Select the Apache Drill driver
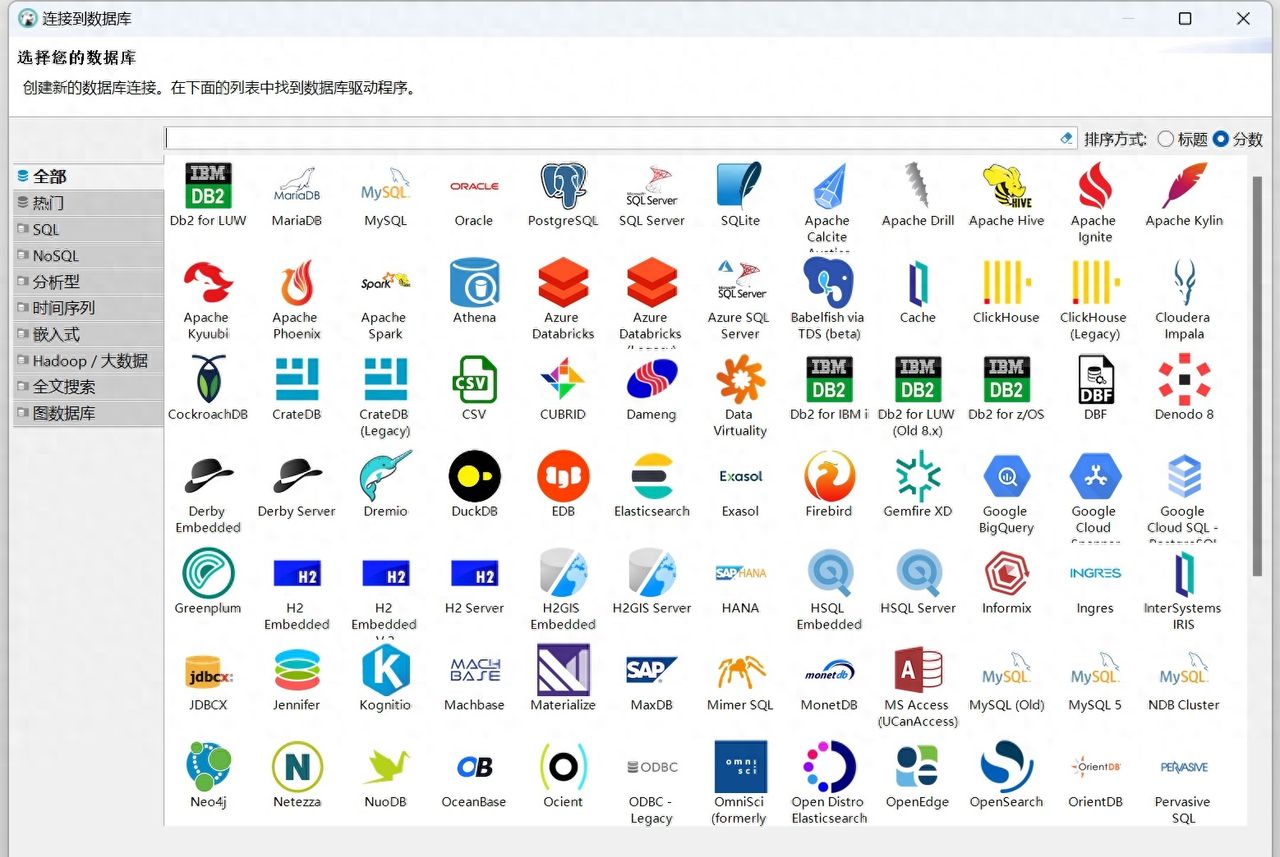Image resolution: width=1280 pixels, height=857 pixels. (918, 186)
